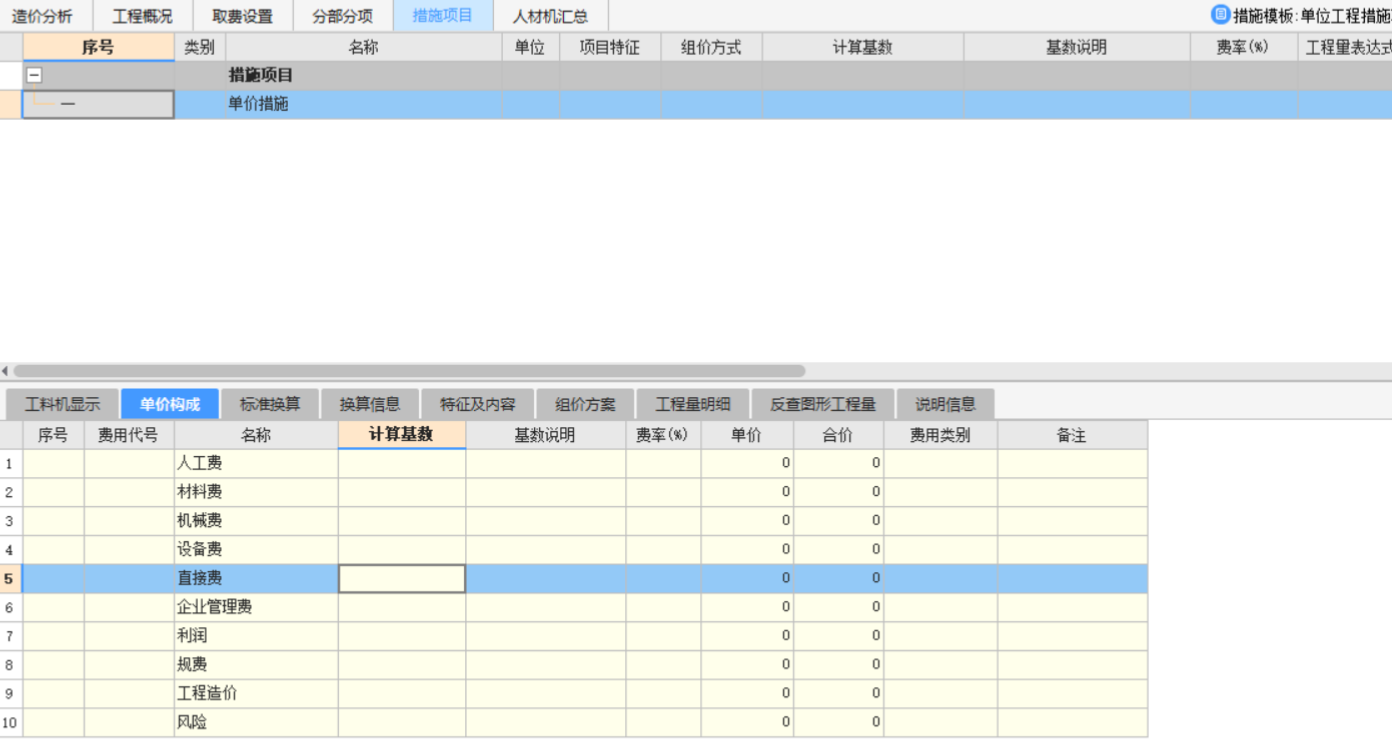Click the 计算基数 input in 直接费 row
Image resolution: width=1392 pixels, height=750 pixels.
pos(402,578)
